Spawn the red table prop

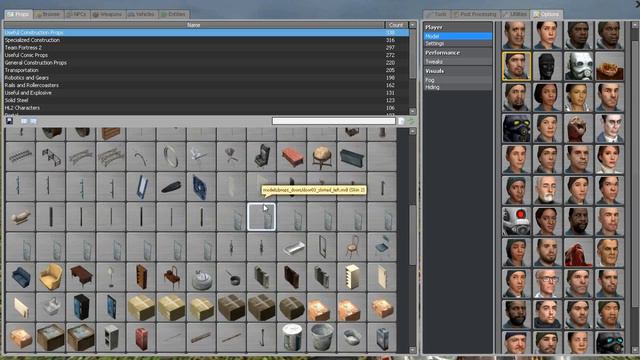click(x=291, y=157)
